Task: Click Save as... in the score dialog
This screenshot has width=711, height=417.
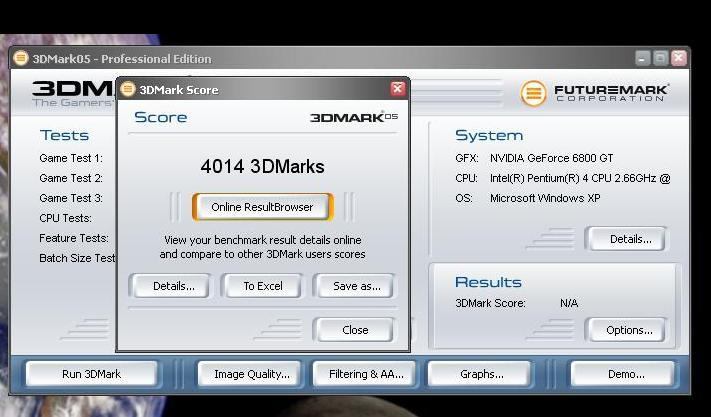Action: click(x=356, y=286)
